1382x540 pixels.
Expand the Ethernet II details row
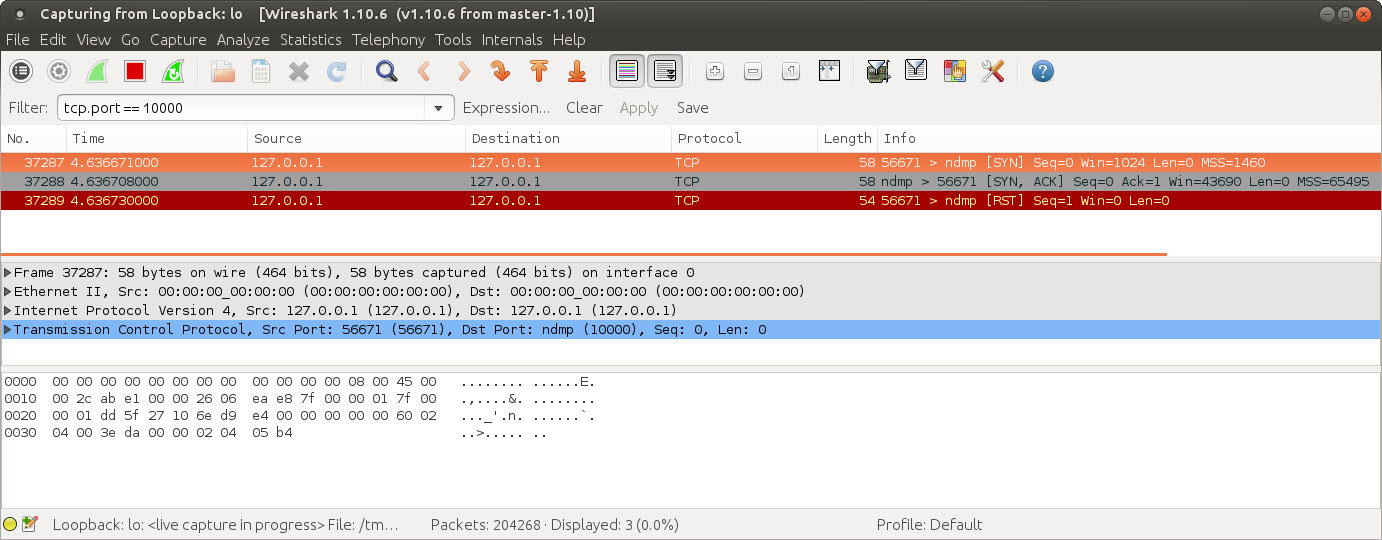click(x=8, y=292)
